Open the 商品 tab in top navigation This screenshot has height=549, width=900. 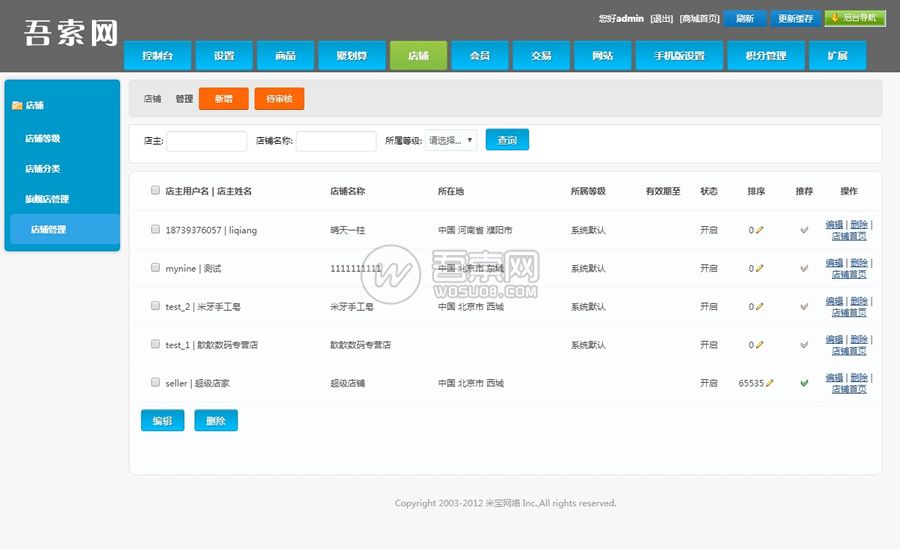285,56
